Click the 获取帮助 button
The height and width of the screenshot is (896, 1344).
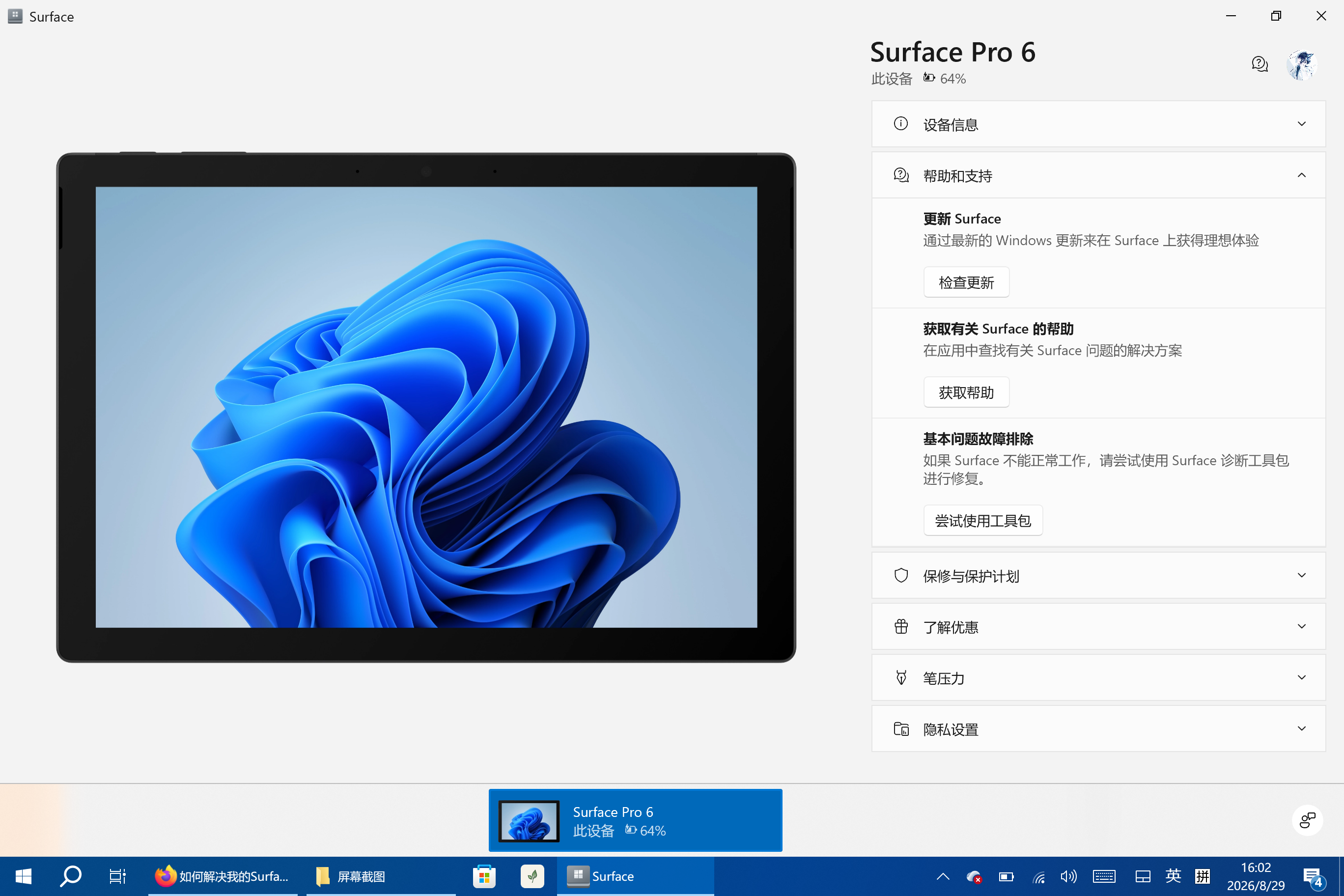coord(966,392)
